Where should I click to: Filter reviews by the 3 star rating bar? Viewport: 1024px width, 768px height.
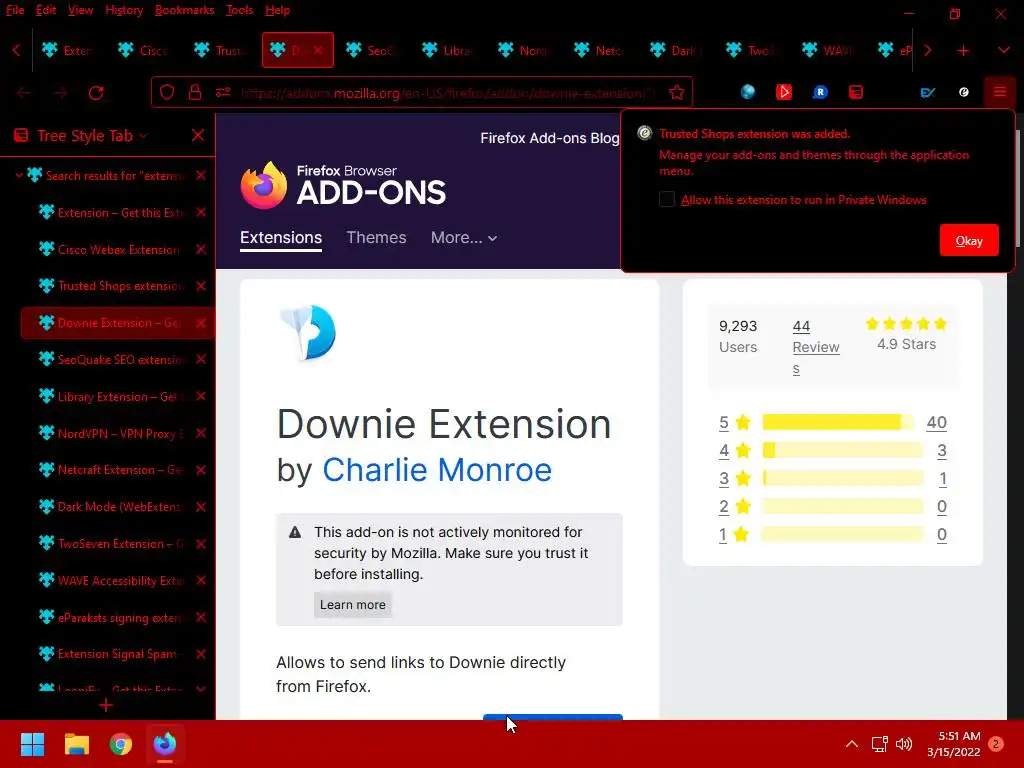click(842, 478)
